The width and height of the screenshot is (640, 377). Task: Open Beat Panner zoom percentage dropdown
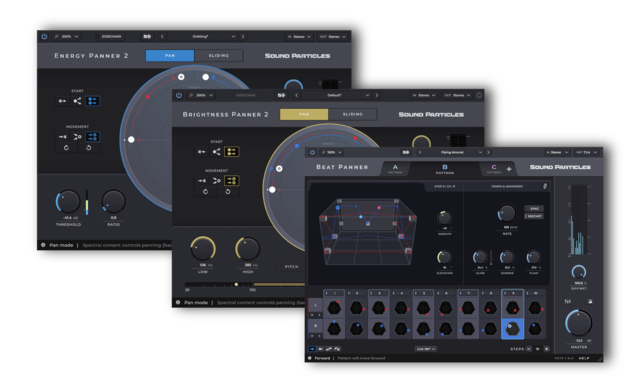[x=331, y=152]
